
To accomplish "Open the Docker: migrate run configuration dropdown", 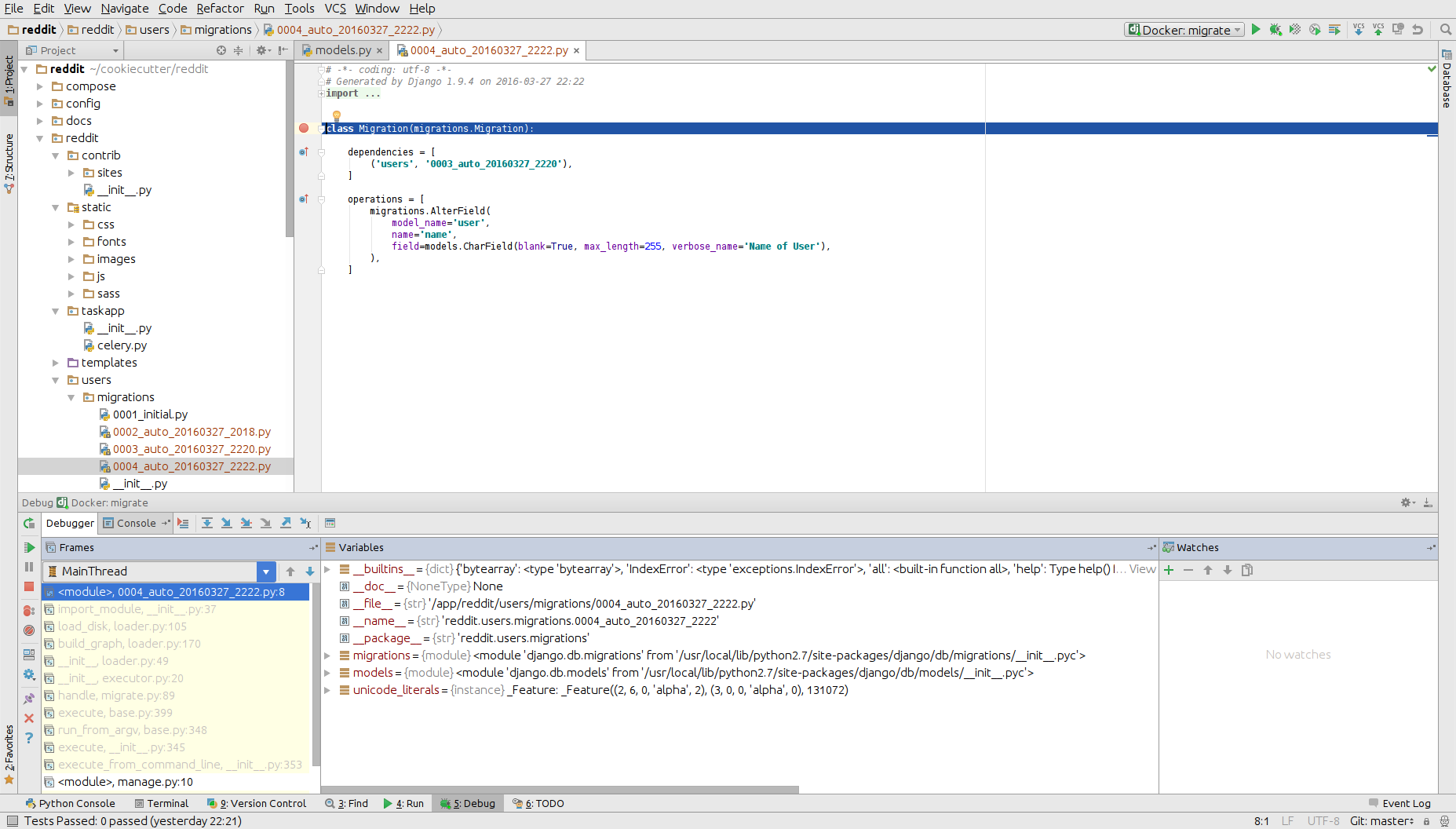I will (x=1184, y=30).
